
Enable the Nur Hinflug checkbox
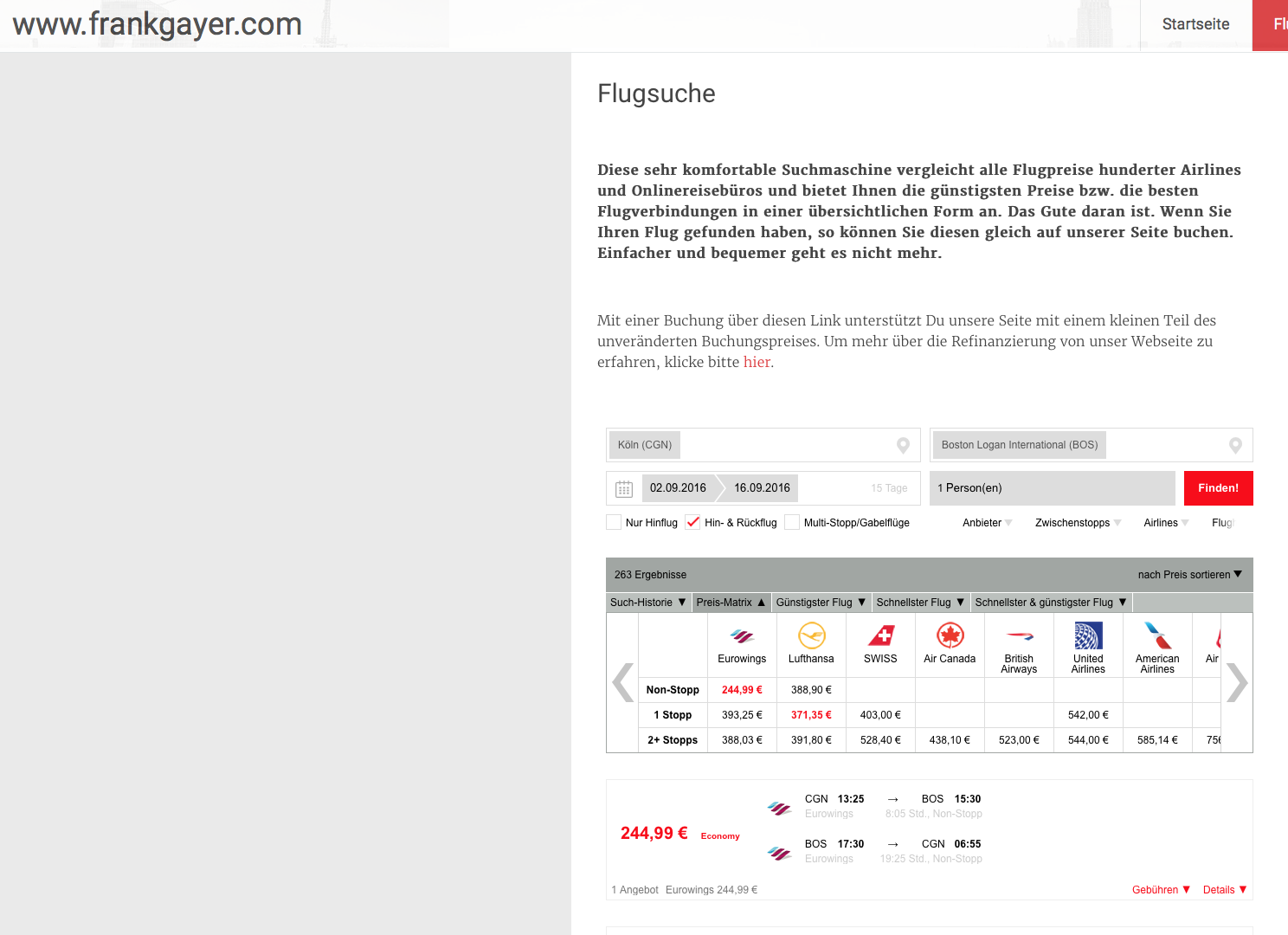click(614, 522)
